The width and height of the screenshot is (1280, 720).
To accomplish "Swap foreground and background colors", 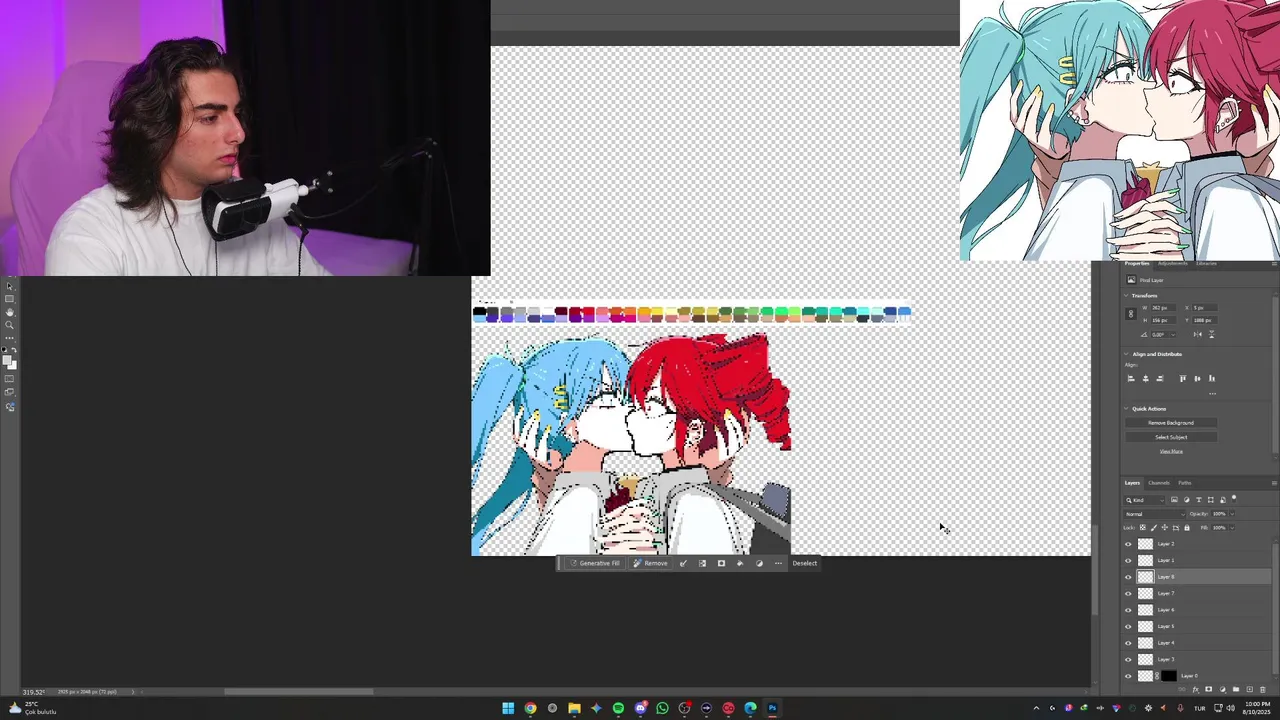I will (x=14, y=350).
